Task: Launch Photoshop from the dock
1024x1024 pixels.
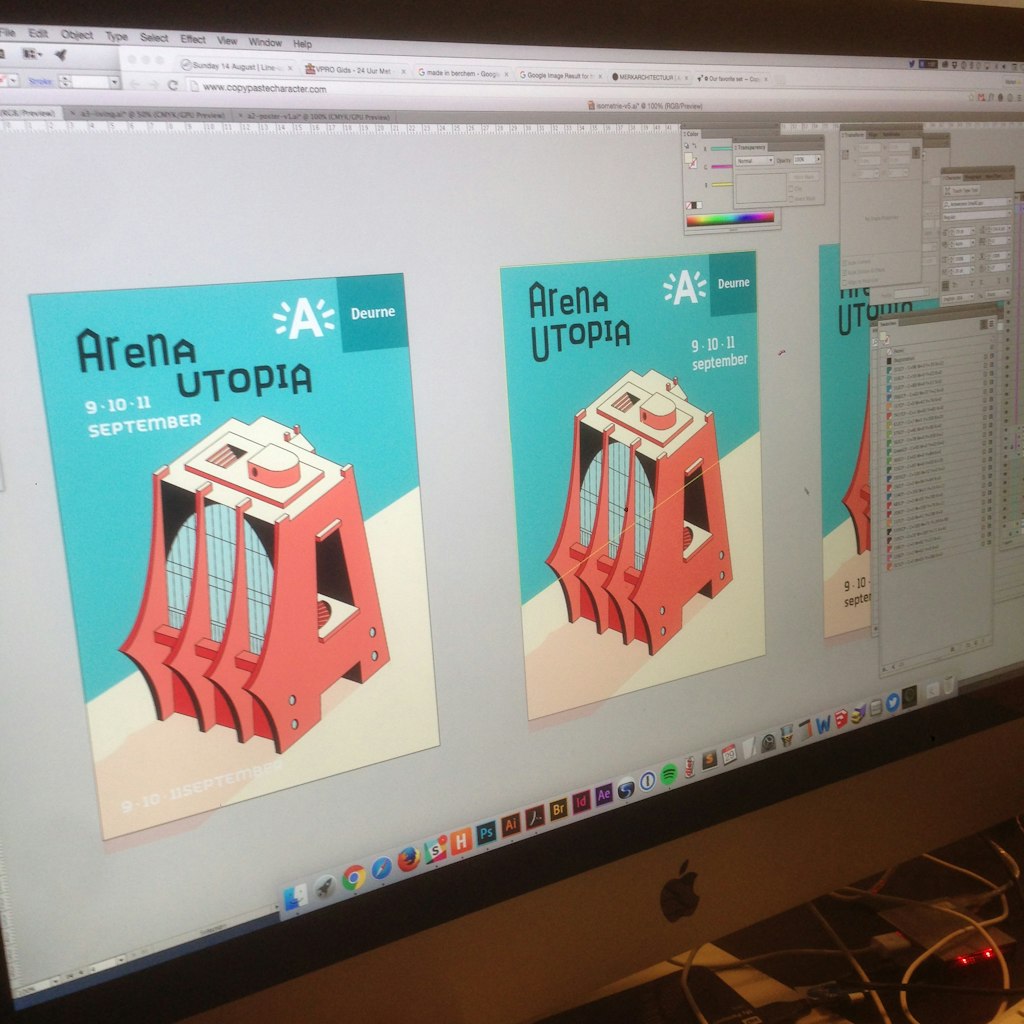Action: pyautogui.click(x=486, y=832)
